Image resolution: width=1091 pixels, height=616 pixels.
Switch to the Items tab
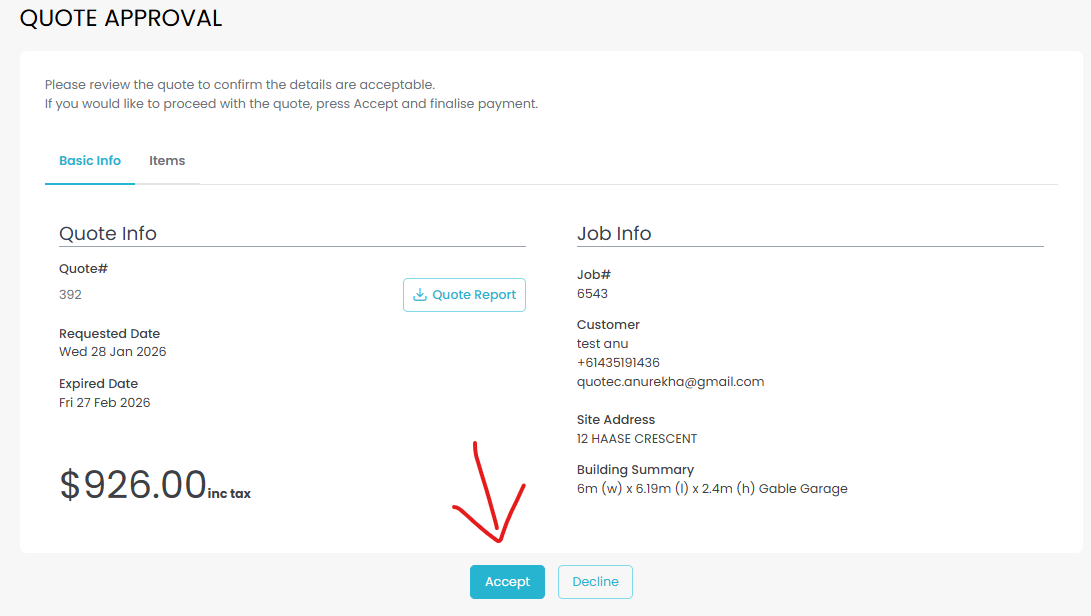[167, 161]
